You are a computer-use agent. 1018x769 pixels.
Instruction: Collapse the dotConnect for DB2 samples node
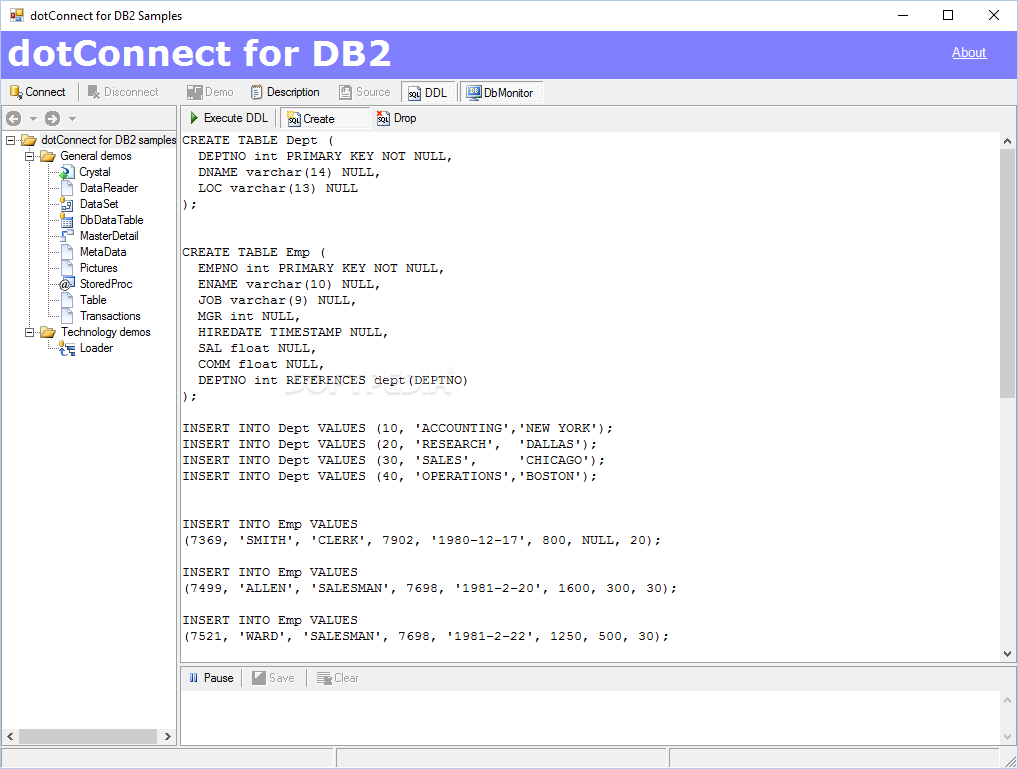click(x=10, y=140)
